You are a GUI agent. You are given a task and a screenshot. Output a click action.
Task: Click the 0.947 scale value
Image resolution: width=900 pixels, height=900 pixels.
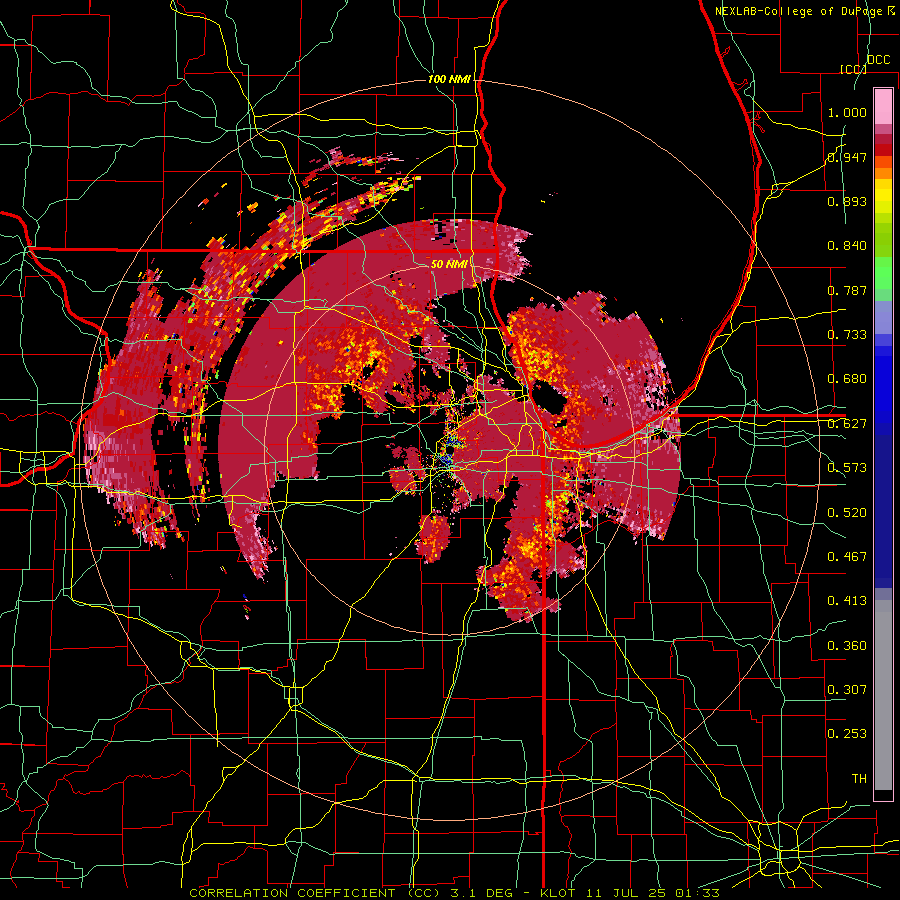click(847, 157)
